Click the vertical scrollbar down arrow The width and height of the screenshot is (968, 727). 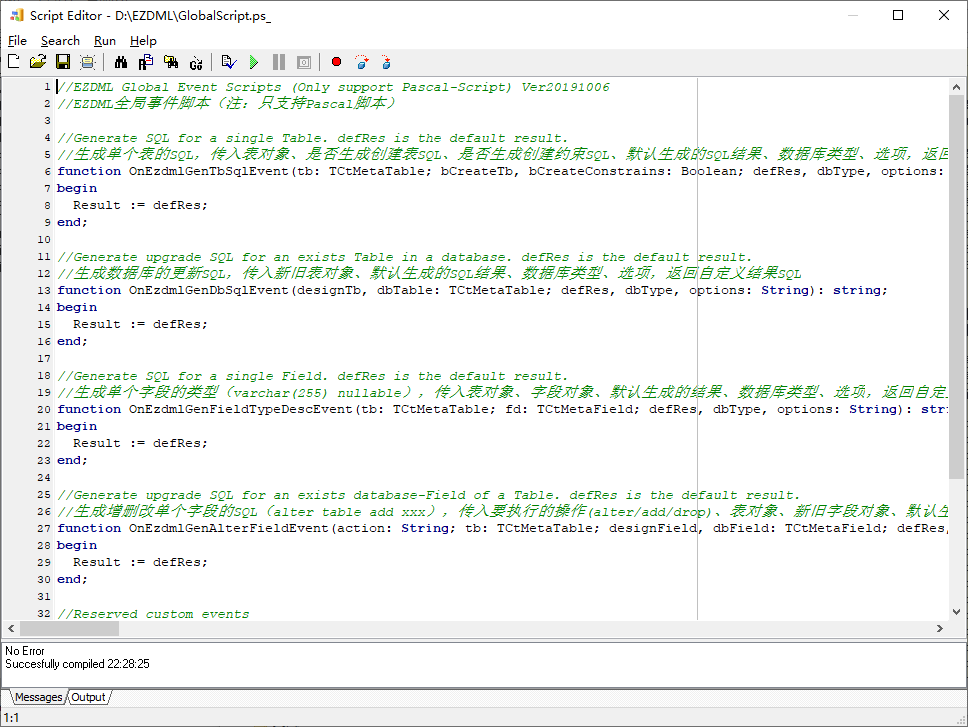[956, 612]
